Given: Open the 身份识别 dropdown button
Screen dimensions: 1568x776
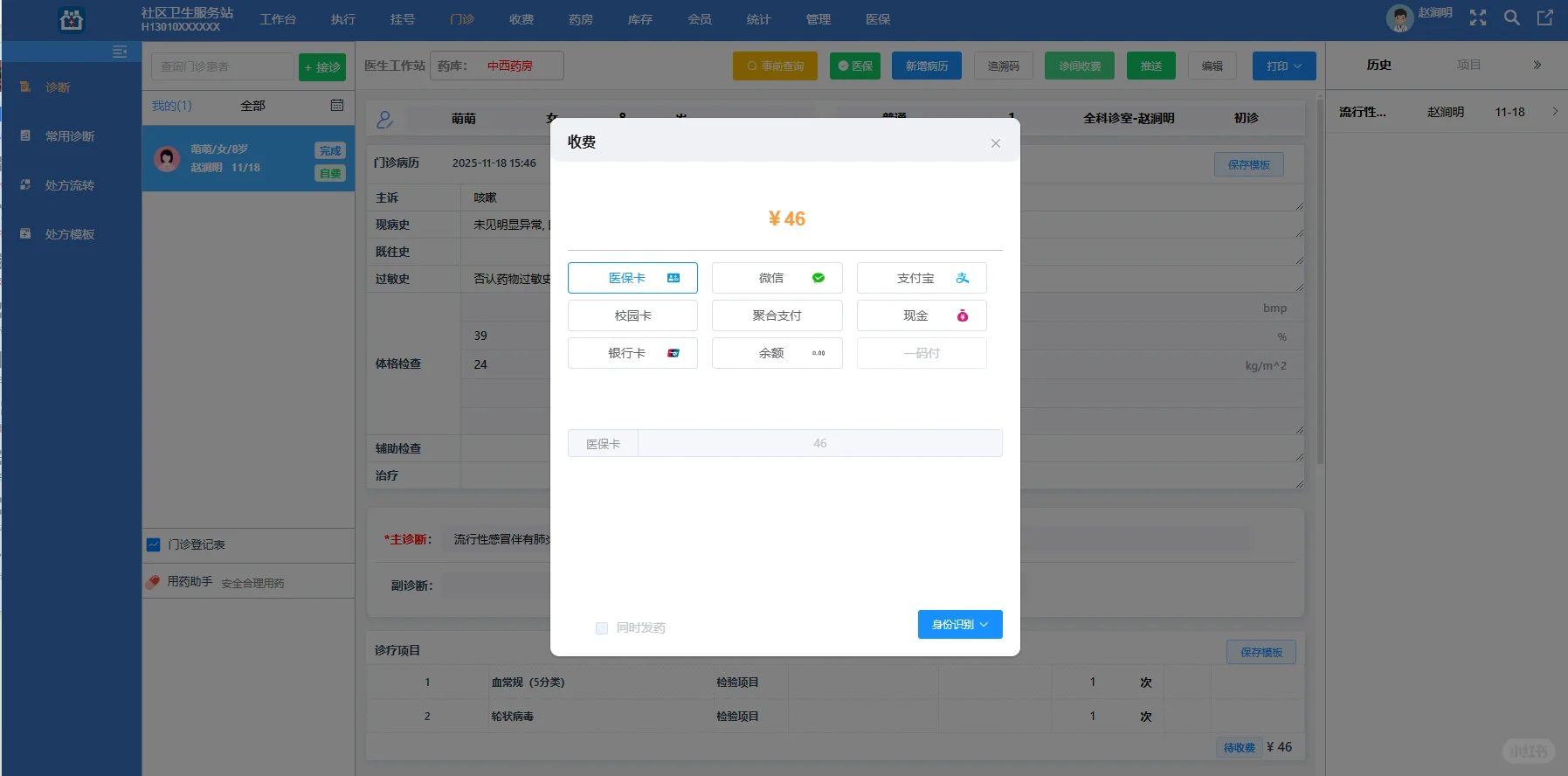Looking at the screenshot, I should [x=960, y=625].
